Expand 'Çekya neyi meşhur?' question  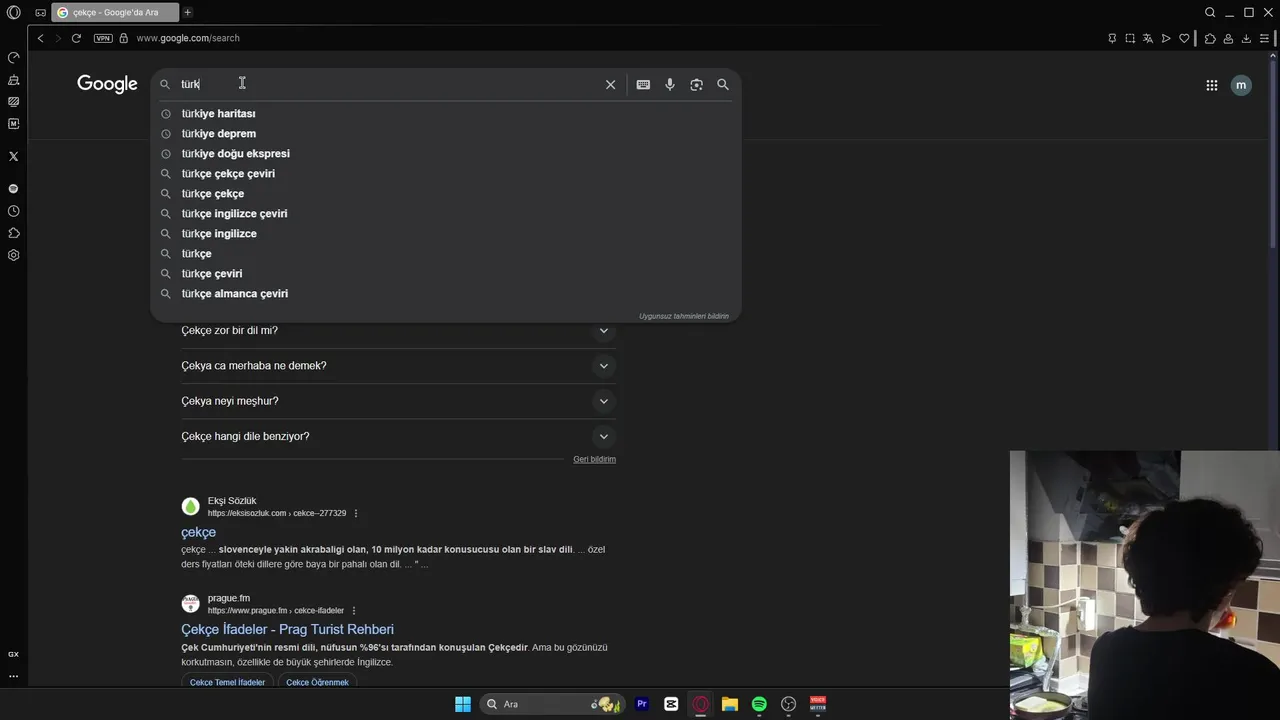pyautogui.click(x=398, y=401)
